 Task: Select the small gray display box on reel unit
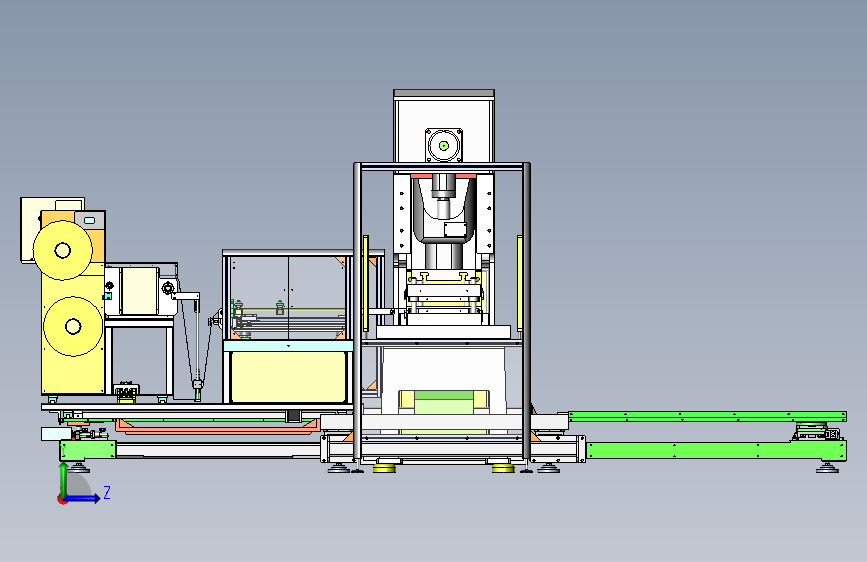(x=90, y=220)
